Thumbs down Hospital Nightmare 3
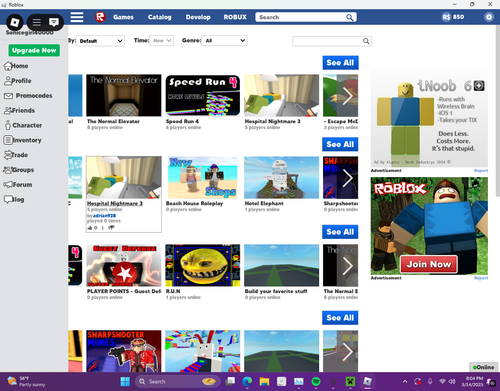The image size is (500, 391). (x=111, y=228)
